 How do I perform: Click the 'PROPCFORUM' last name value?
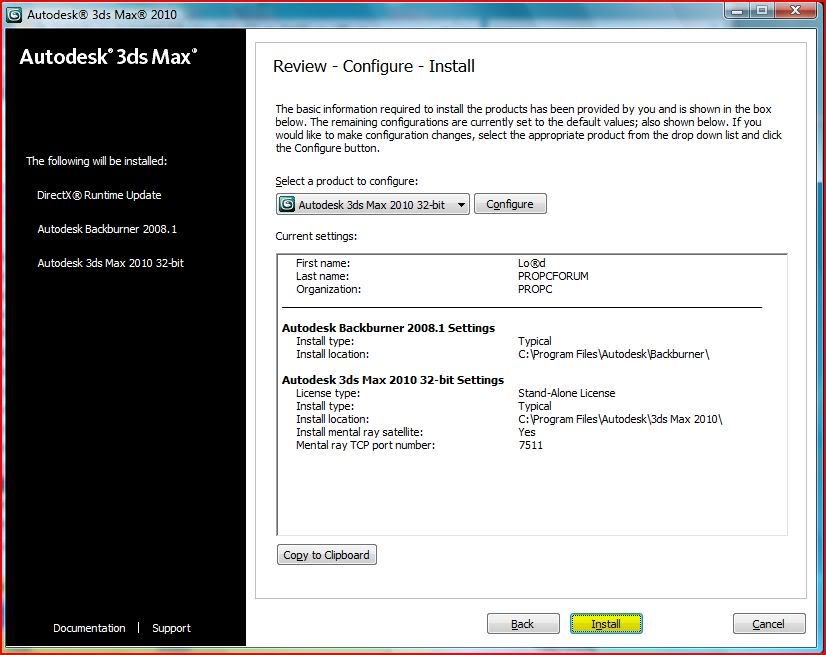click(553, 276)
